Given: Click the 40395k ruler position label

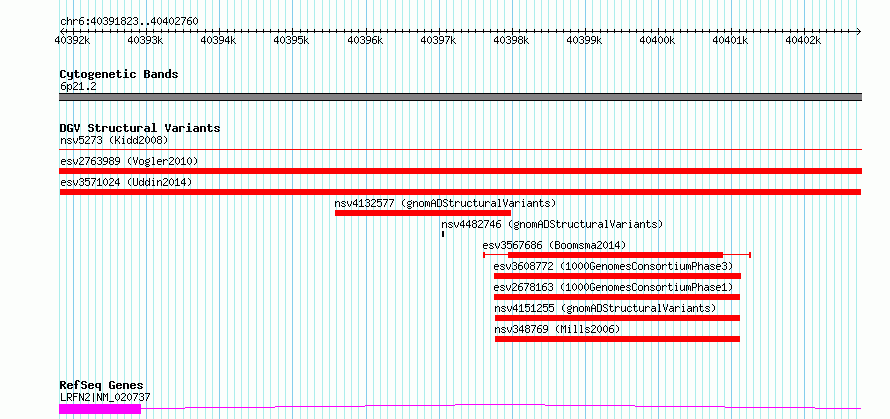Looking at the screenshot, I should click(292, 40).
